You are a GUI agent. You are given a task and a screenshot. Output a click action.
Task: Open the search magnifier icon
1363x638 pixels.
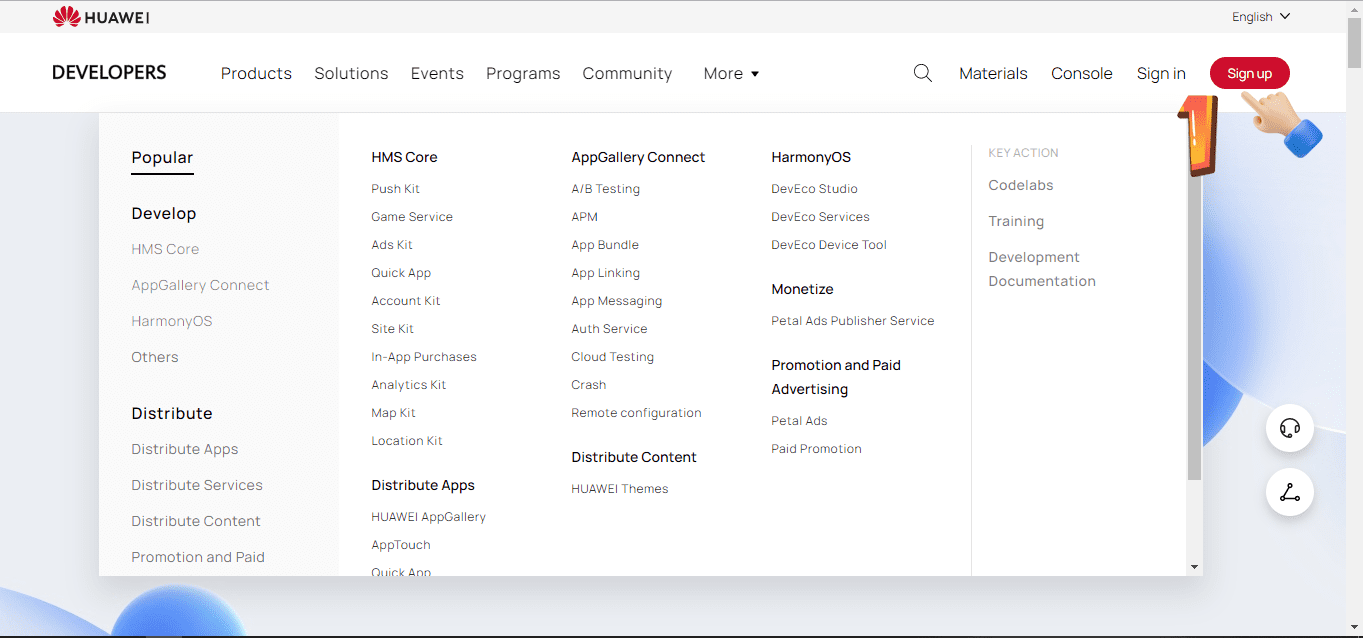(x=923, y=73)
